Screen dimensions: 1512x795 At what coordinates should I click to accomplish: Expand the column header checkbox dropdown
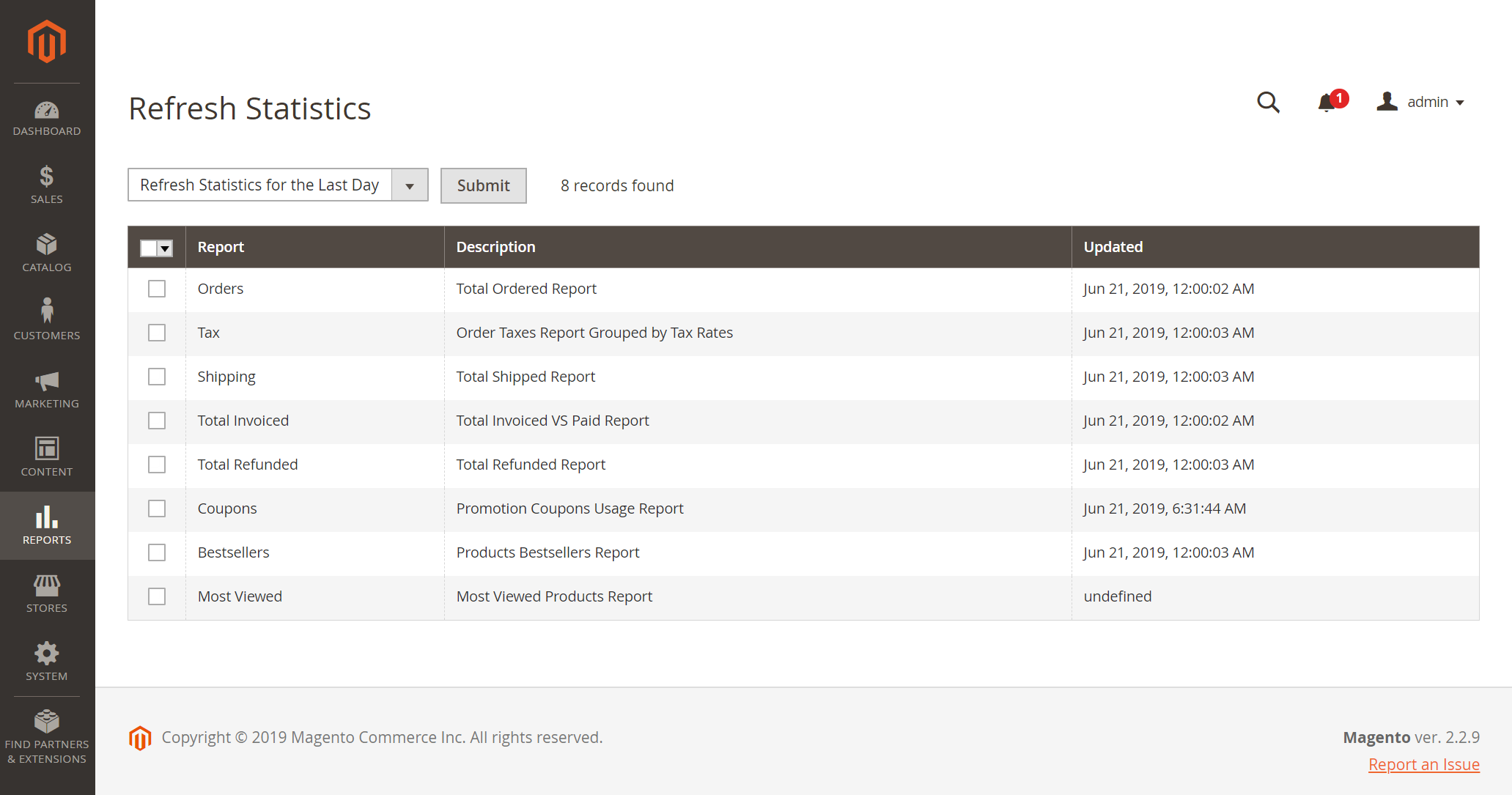[x=167, y=247]
